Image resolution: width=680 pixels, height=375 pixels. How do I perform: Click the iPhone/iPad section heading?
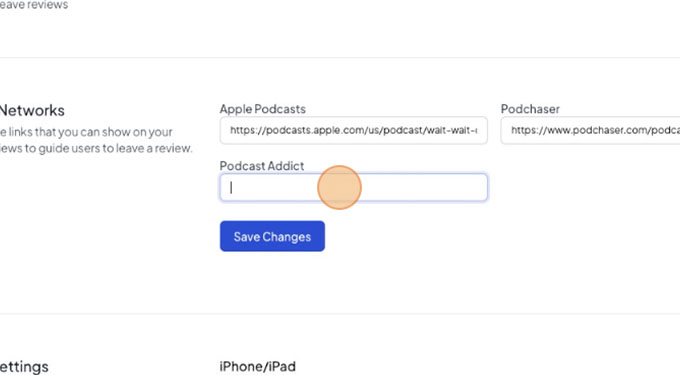258,366
